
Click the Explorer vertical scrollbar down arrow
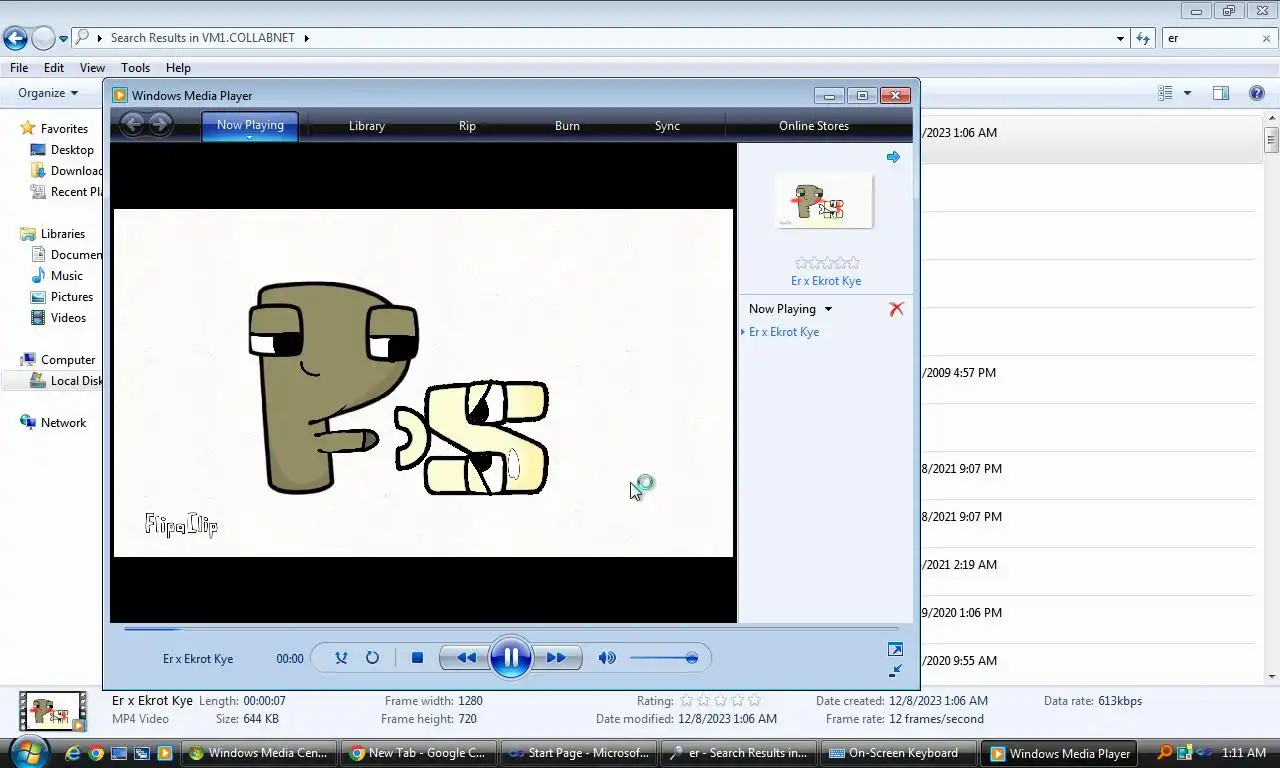pyautogui.click(x=1272, y=677)
